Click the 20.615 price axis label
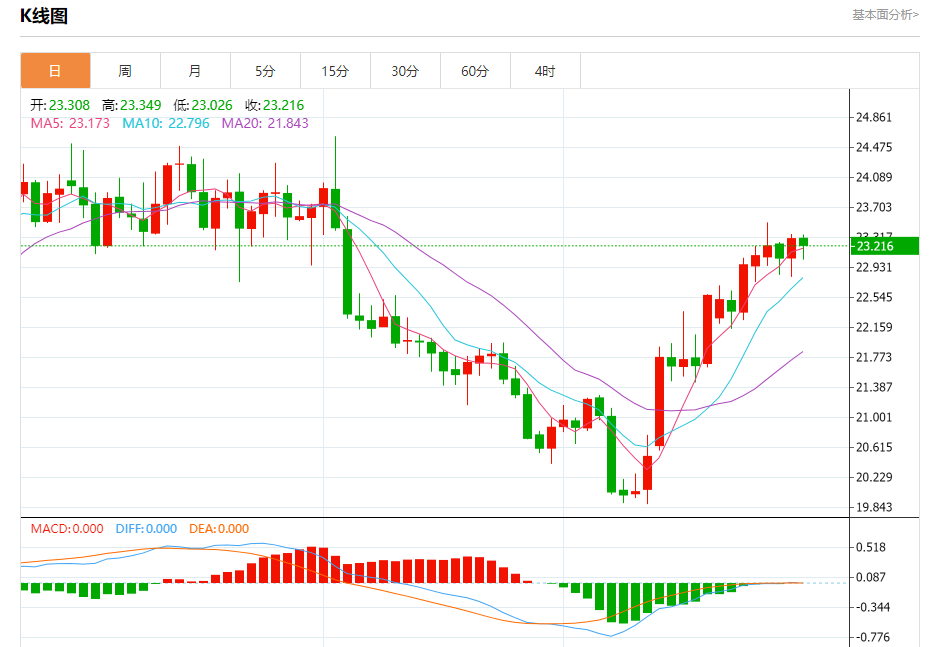The width and height of the screenshot is (933, 647). pyautogui.click(x=874, y=447)
